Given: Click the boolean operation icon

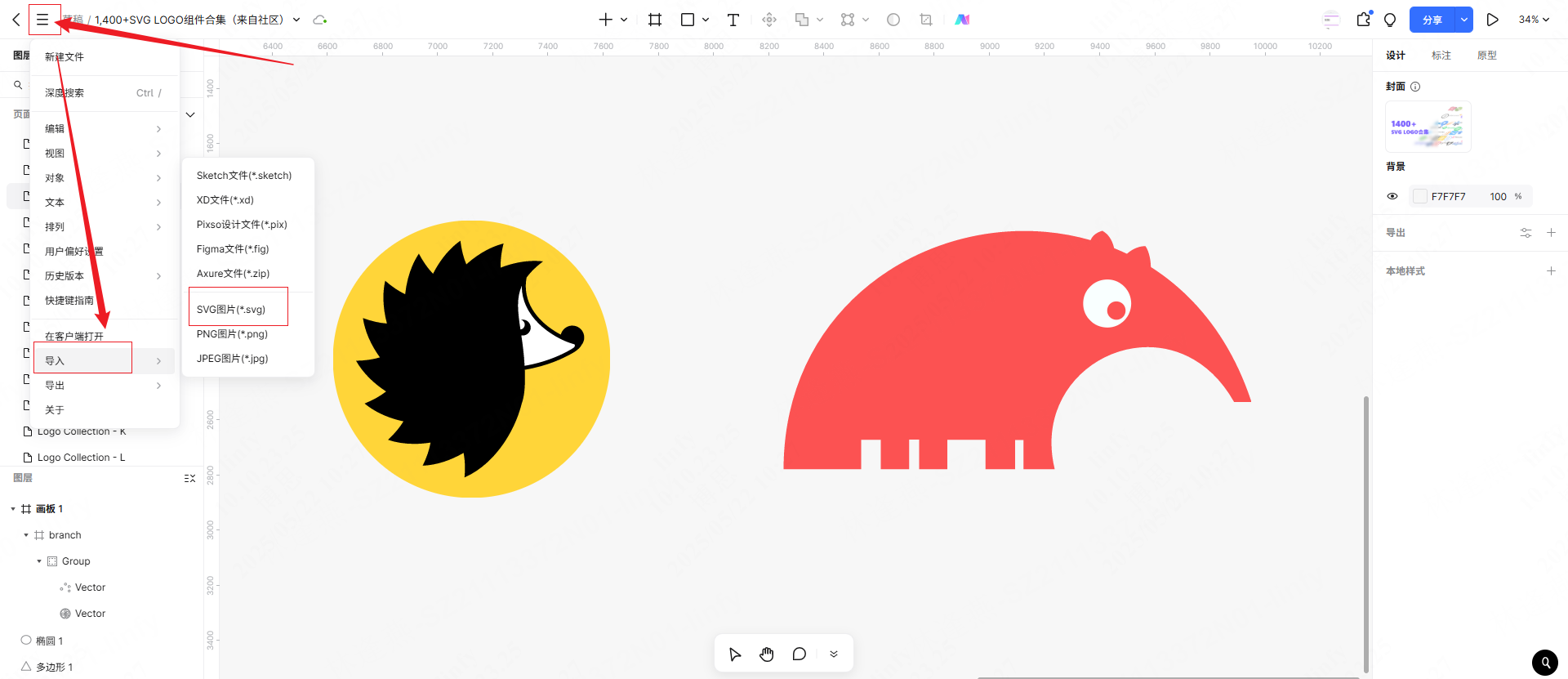Looking at the screenshot, I should [x=802, y=20].
